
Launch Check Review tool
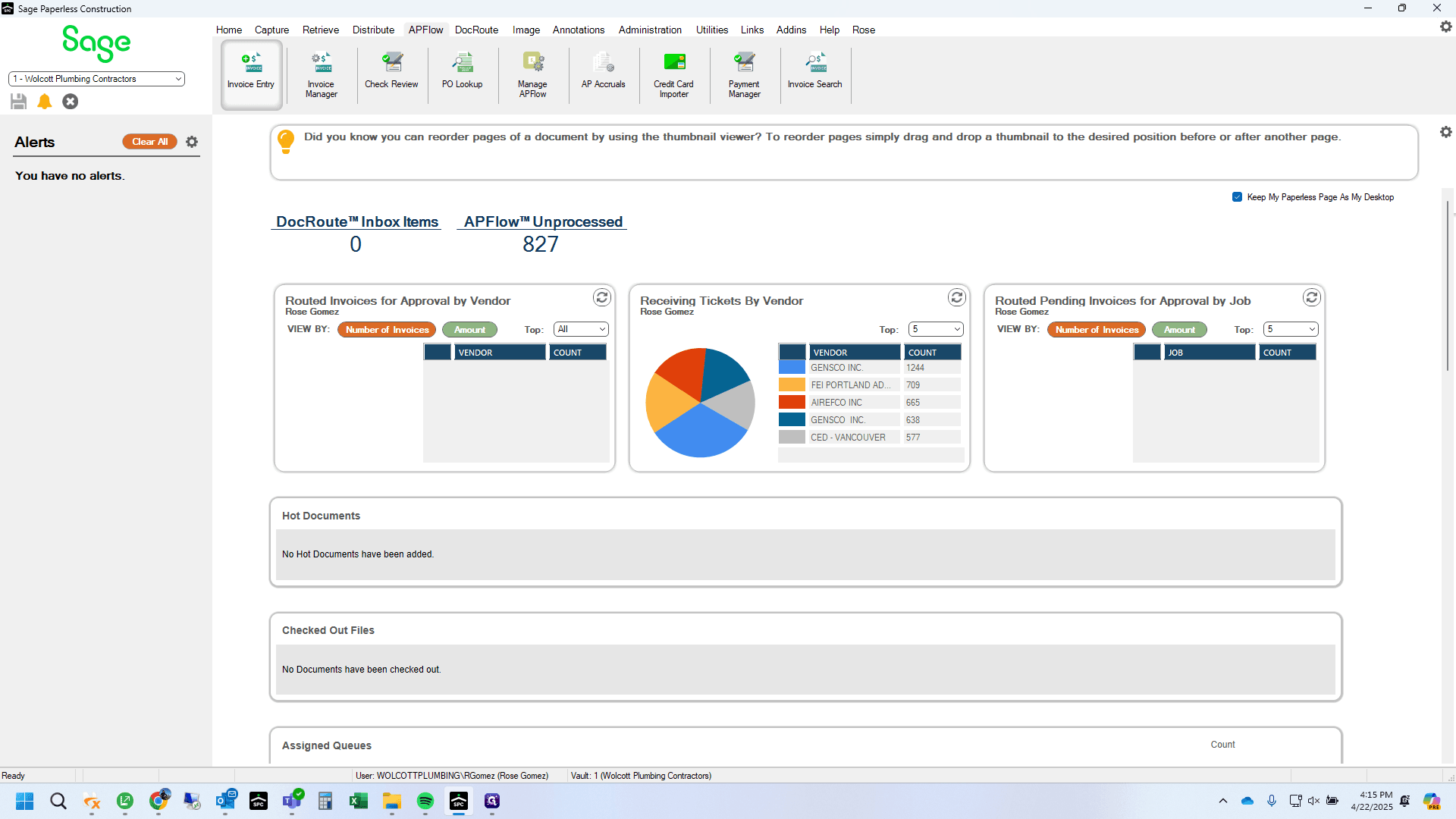(x=391, y=74)
